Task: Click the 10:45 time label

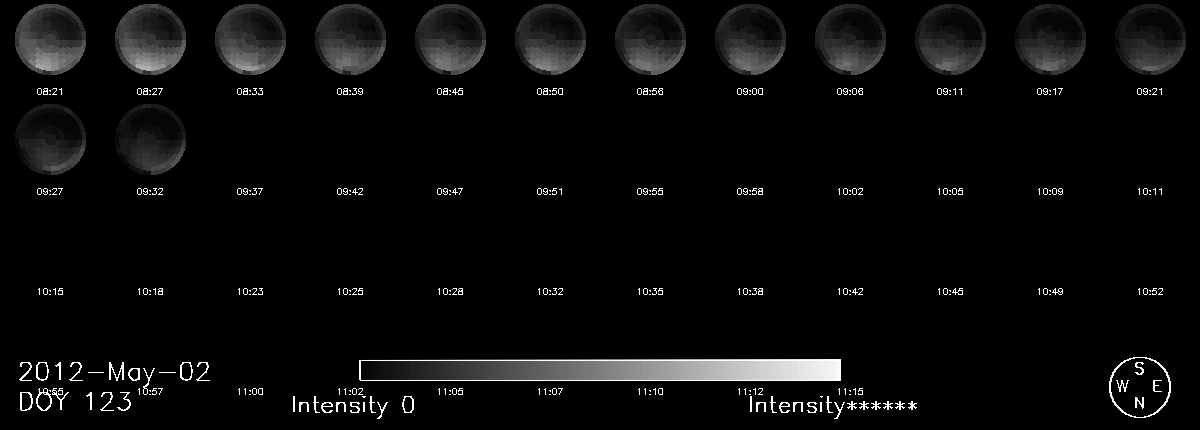Action: click(x=950, y=291)
